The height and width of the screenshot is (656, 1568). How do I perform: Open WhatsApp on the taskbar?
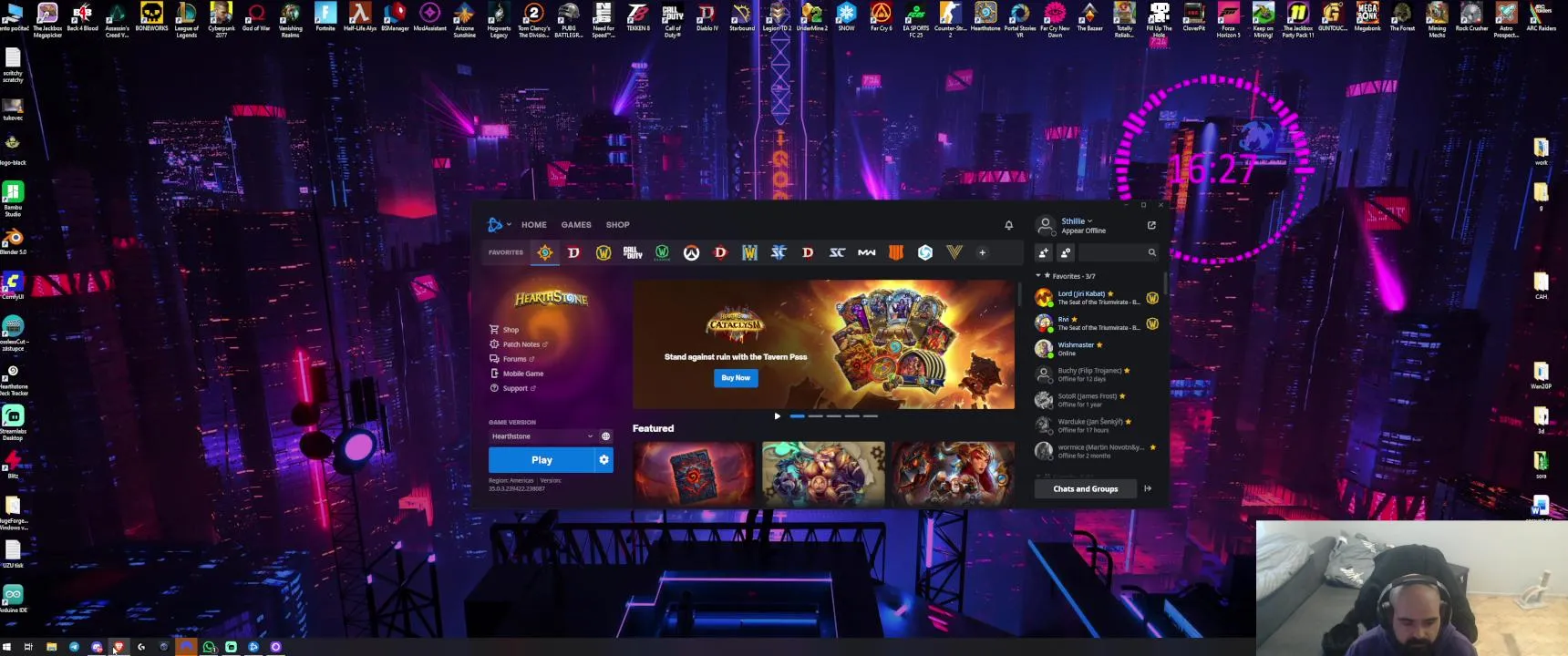coord(209,647)
